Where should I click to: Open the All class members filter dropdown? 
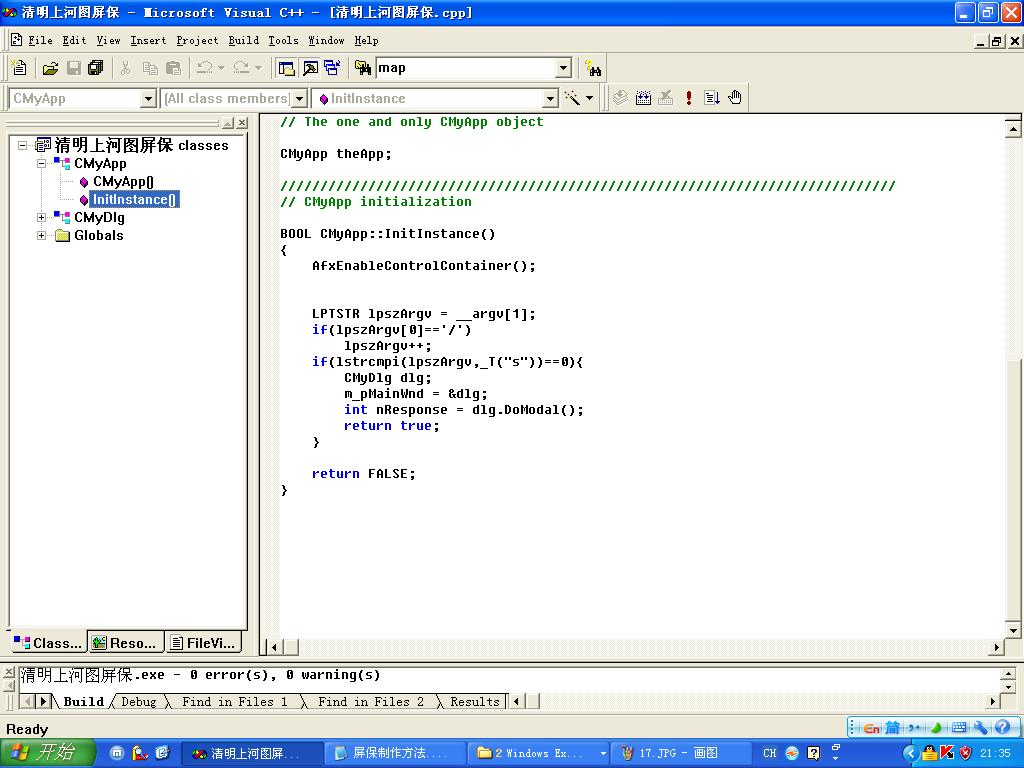(299, 99)
